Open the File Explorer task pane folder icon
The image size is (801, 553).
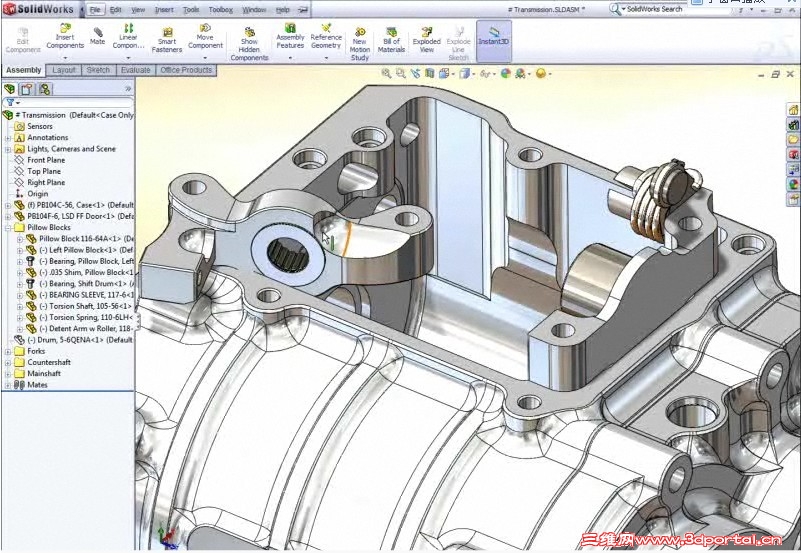[x=793, y=139]
